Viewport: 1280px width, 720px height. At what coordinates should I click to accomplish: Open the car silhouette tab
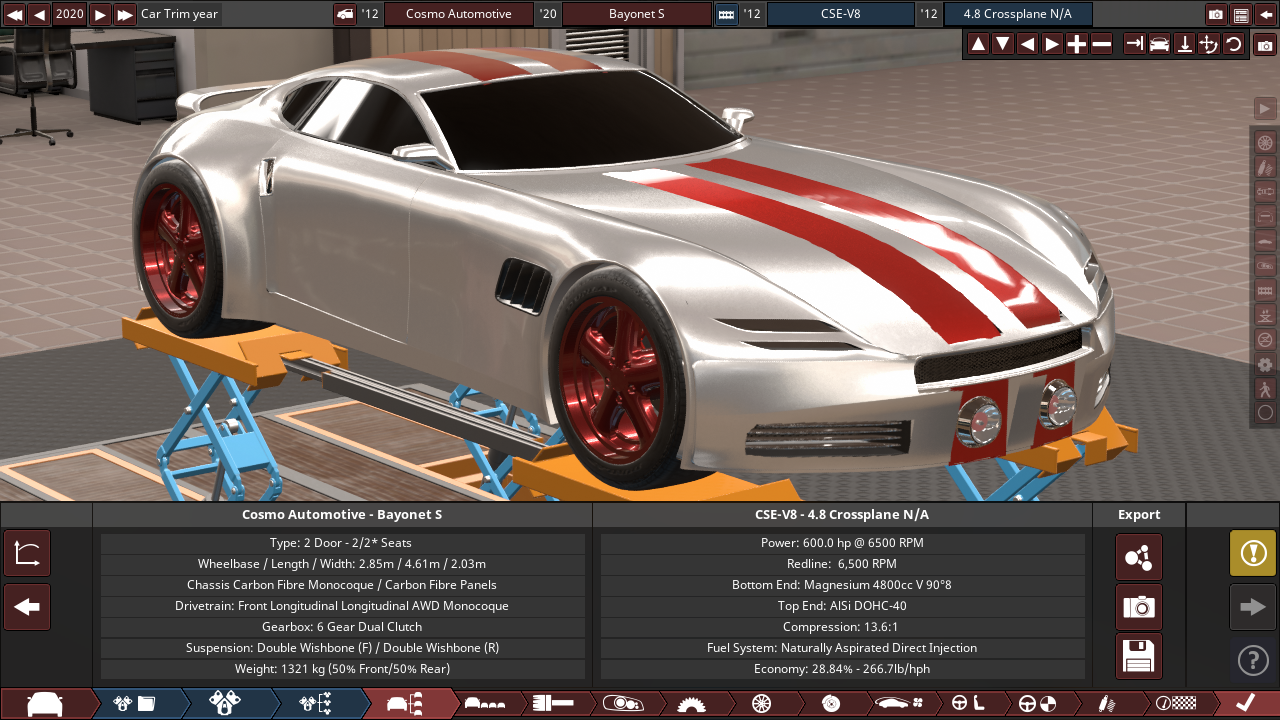click(x=45, y=703)
